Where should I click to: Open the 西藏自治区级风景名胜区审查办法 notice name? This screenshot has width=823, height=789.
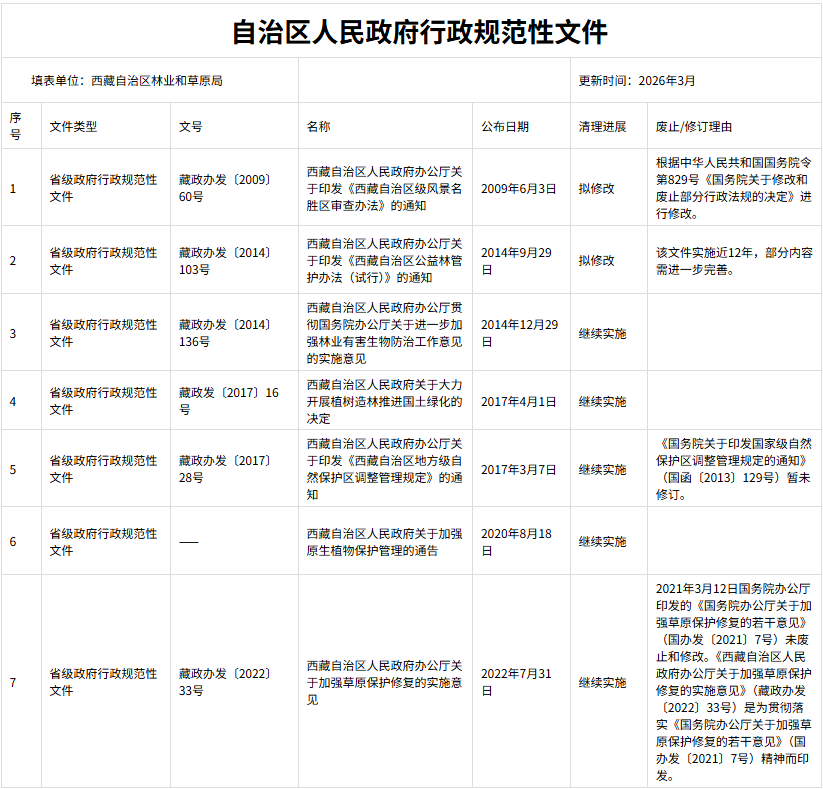(384, 188)
